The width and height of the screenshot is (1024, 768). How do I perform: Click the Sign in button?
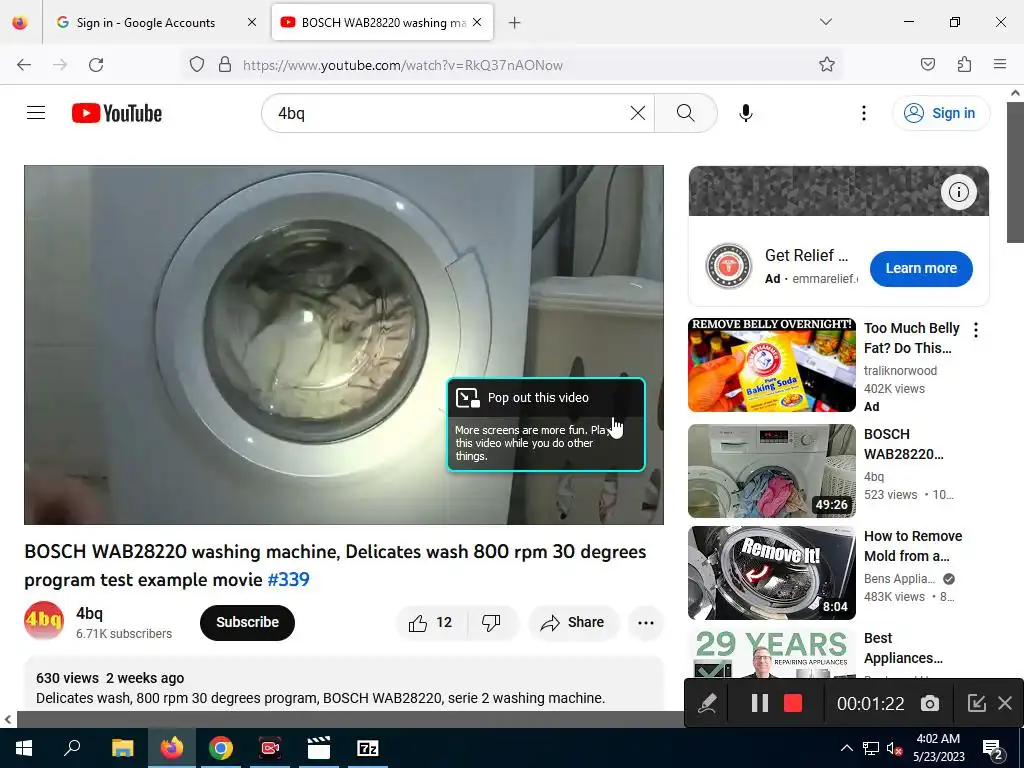(941, 113)
